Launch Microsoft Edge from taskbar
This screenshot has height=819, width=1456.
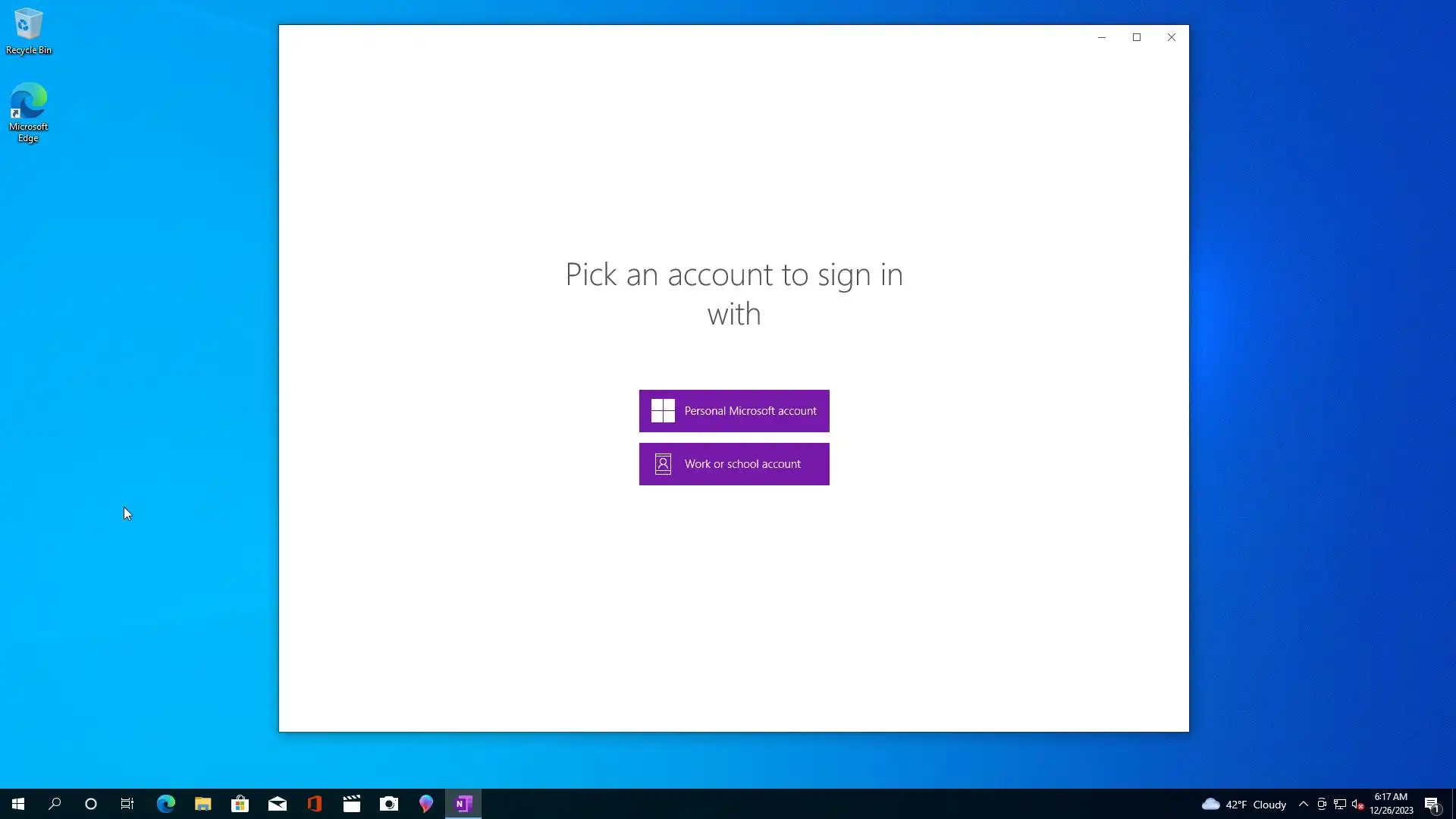[165, 804]
